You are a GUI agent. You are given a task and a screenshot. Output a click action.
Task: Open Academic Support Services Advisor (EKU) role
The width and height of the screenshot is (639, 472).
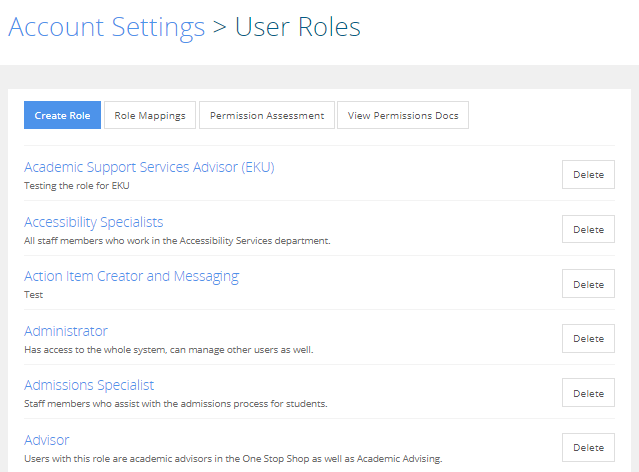(x=149, y=167)
